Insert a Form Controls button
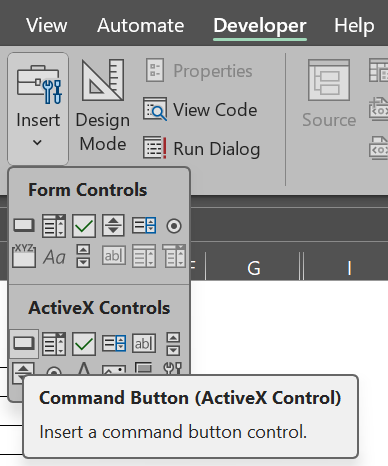The height and width of the screenshot is (466, 388). tap(24, 226)
